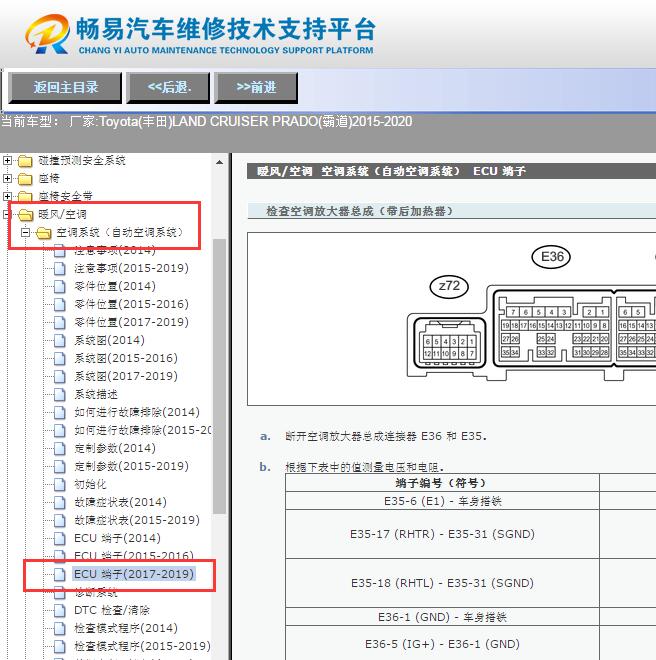Click the 暖风/空调 open folder icon
The width and height of the screenshot is (656, 660).
(26, 215)
